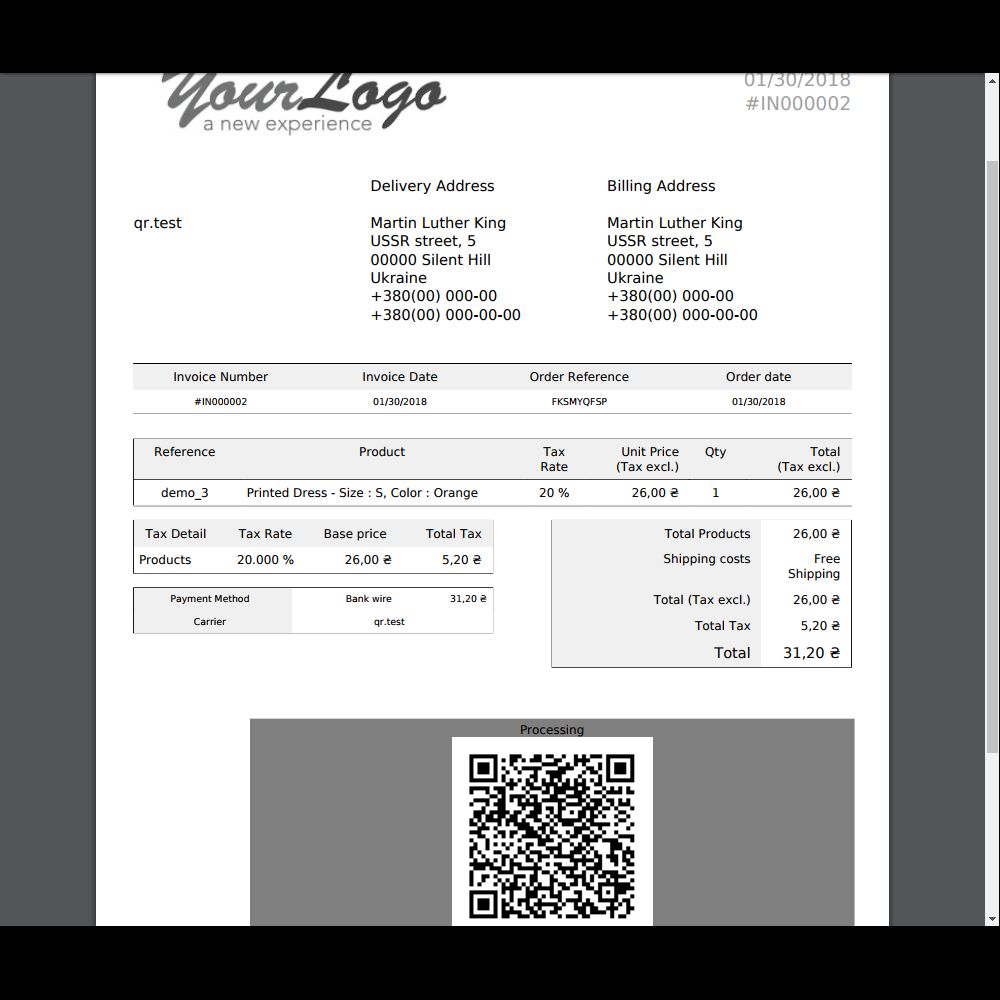Image resolution: width=1000 pixels, height=1000 pixels.
Task: Click the '20 %' tax rate cell
Action: [554, 493]
